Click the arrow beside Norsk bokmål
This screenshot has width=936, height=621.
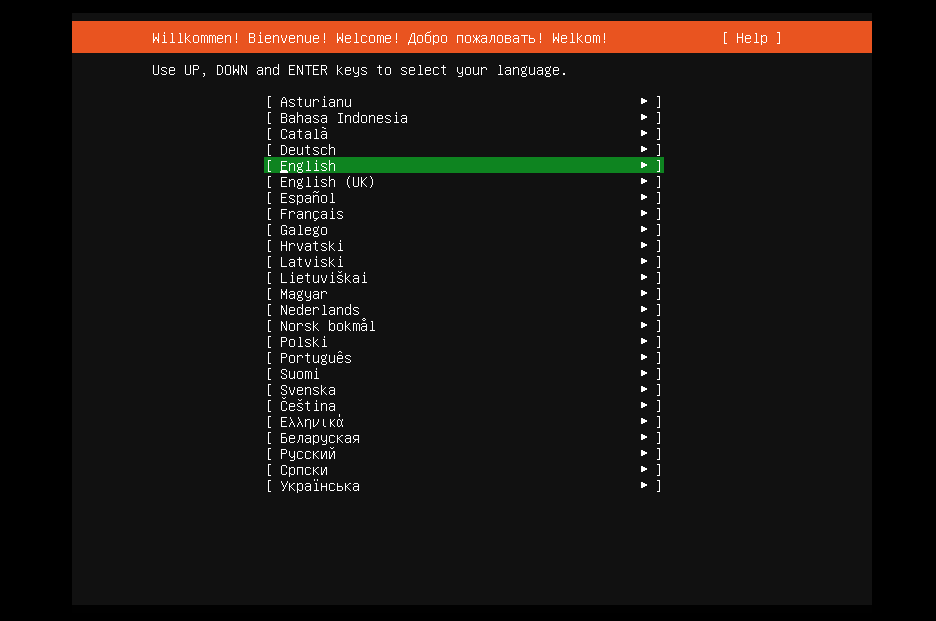(645, 326)
